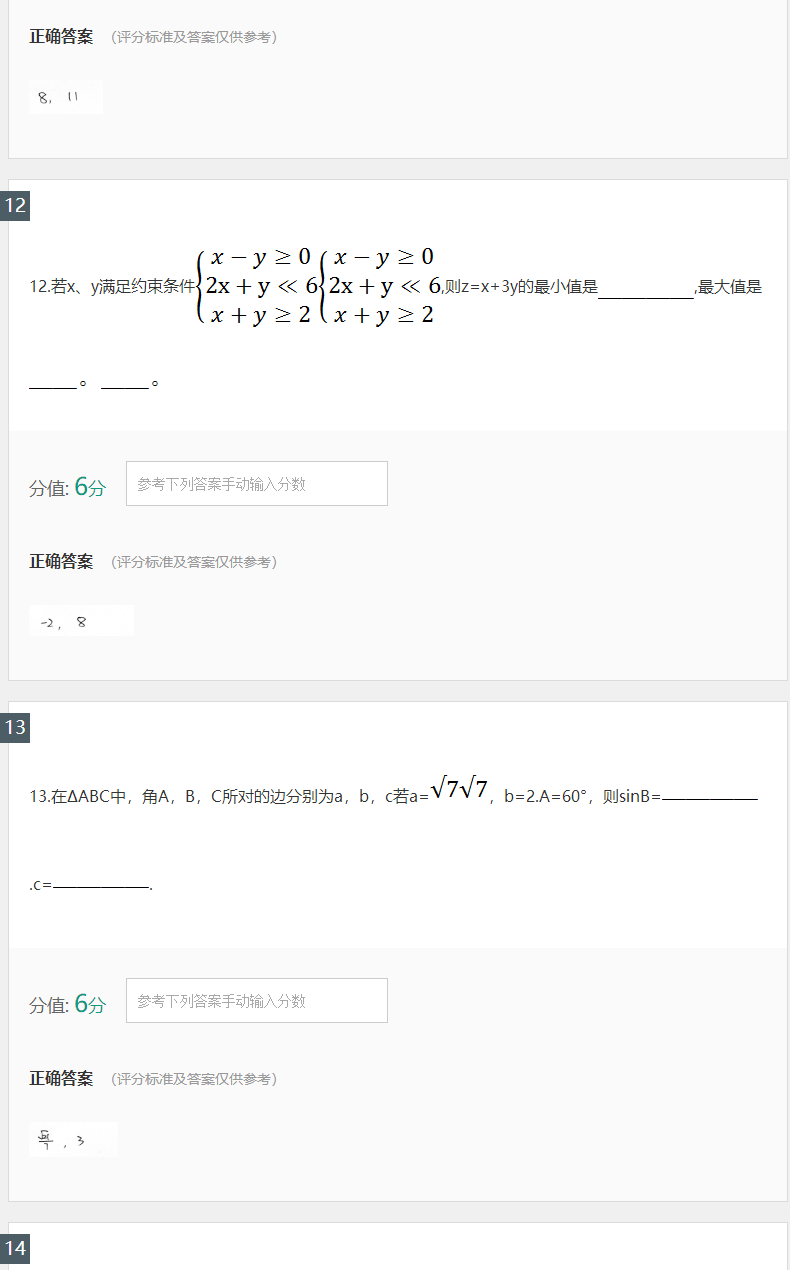Click the score input field for question 13
790x1270 pixels.
pyautogui.click(x=256, y=1000)
